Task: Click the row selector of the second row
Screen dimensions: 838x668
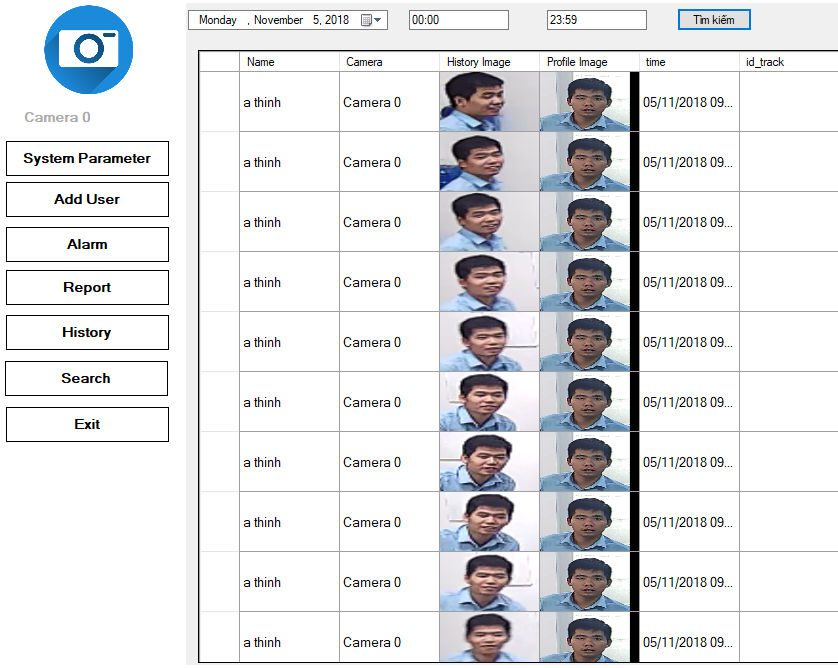Action: coord(219,162)
